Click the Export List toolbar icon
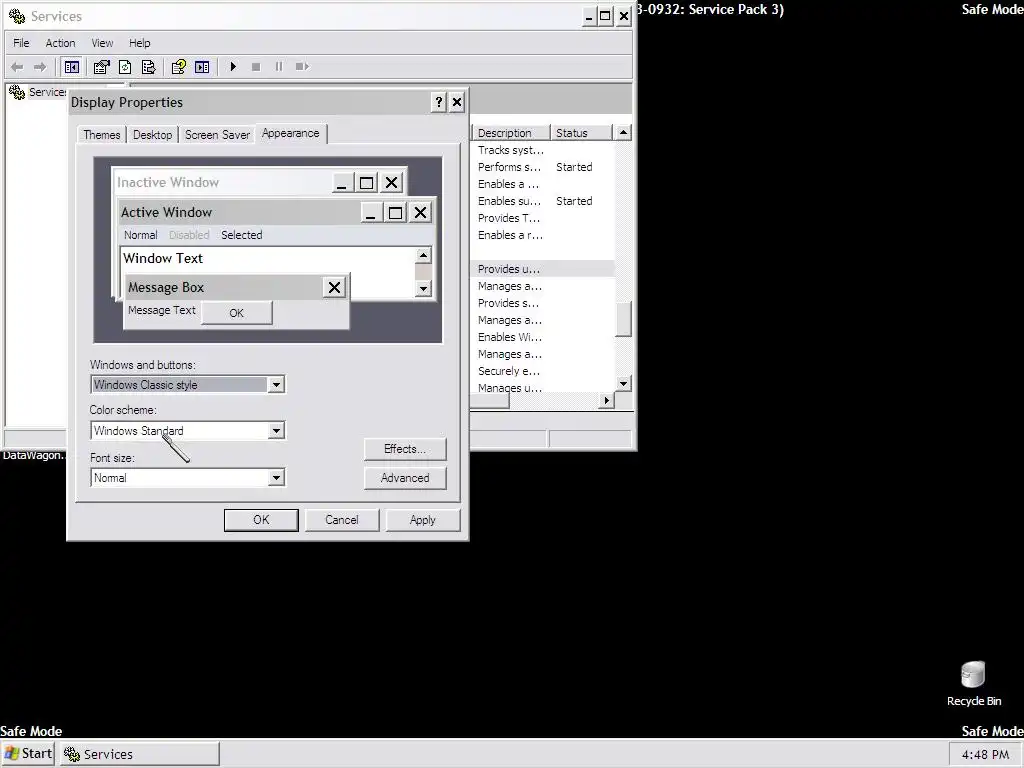The height and width of the screenshot is (768, 1024). pos(148,67)
